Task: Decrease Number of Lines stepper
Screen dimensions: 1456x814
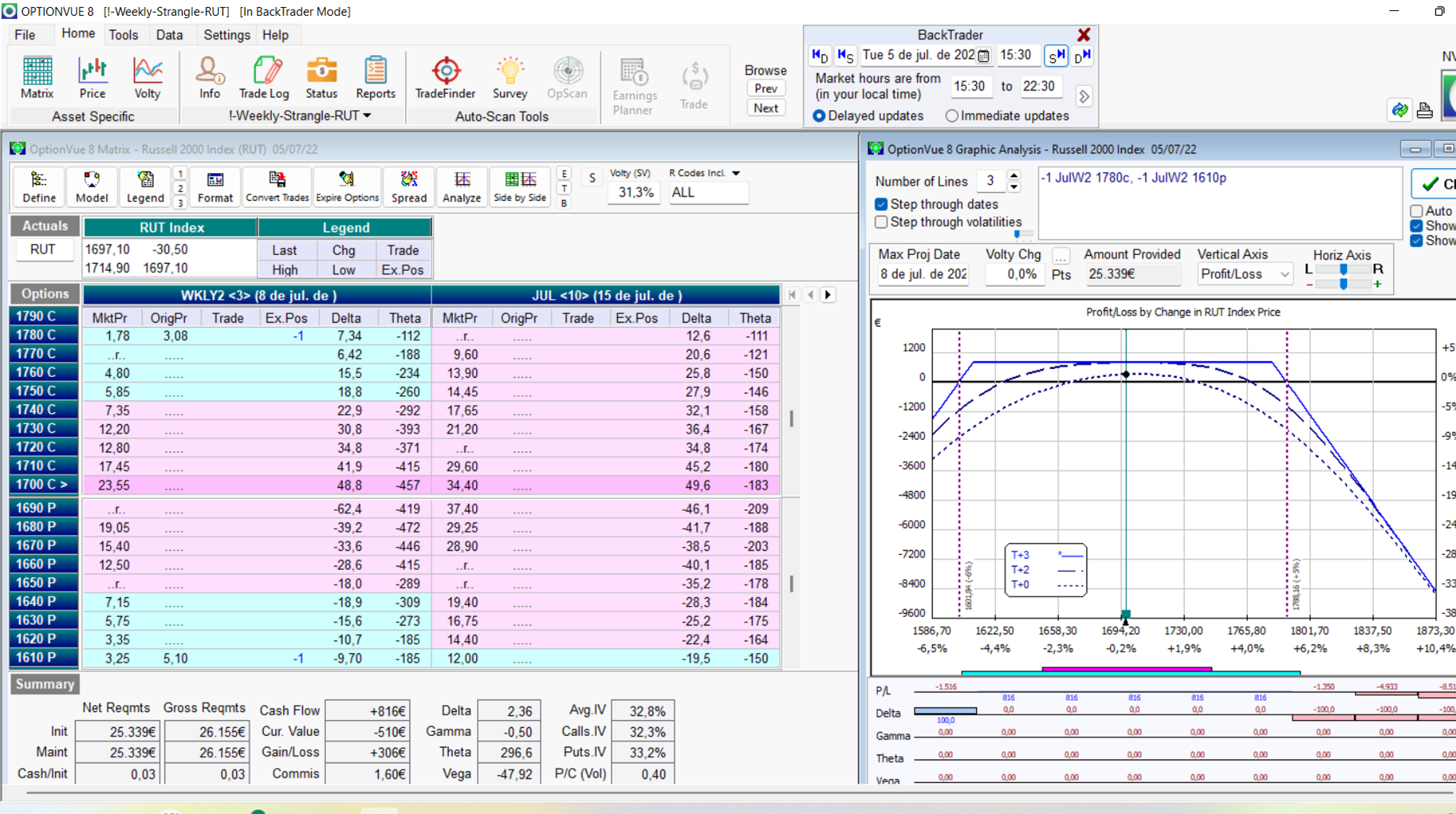Action: [x=1014, y=187]
